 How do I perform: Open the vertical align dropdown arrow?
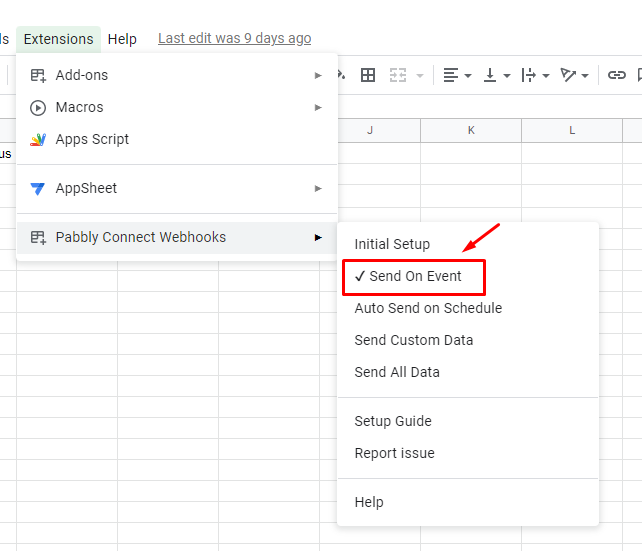click(506, 76)
